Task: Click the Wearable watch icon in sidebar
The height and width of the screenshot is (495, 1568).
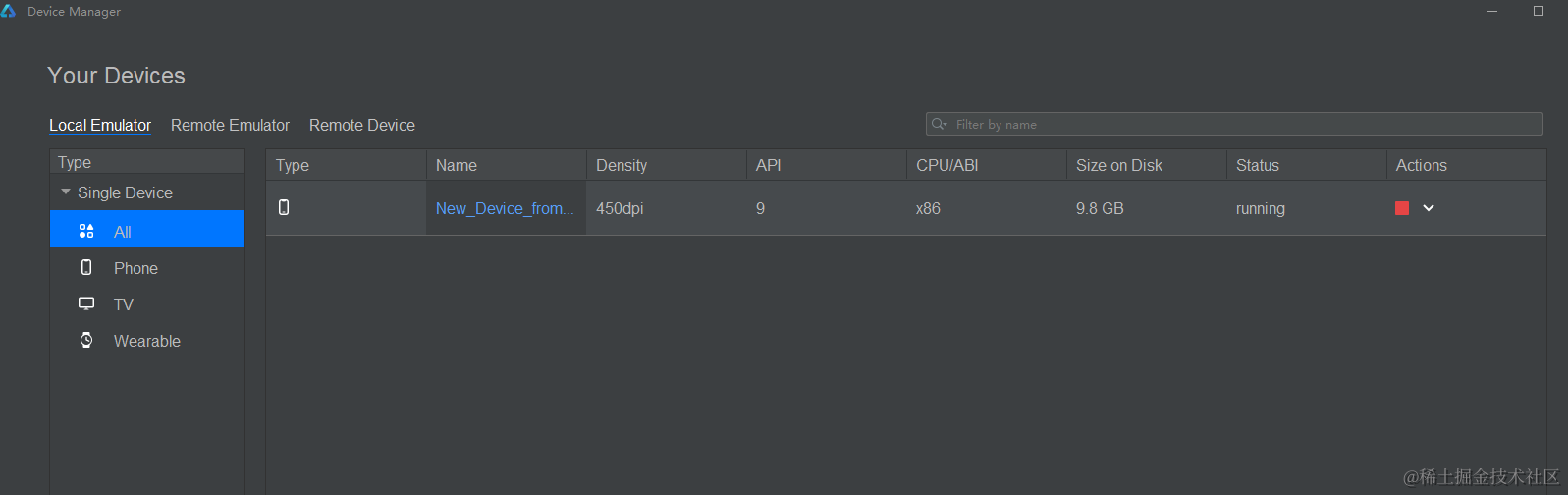Action: [x=86, y=340]
